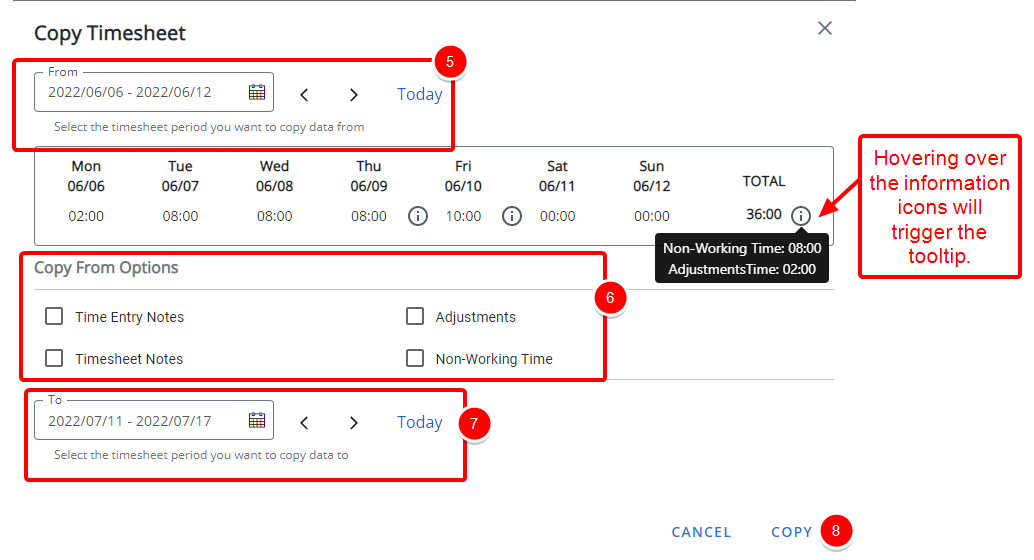Go to next From timesheet period
Image resolution: width=1034 pixels, height=560 pixels.
[x=353, y=95]
